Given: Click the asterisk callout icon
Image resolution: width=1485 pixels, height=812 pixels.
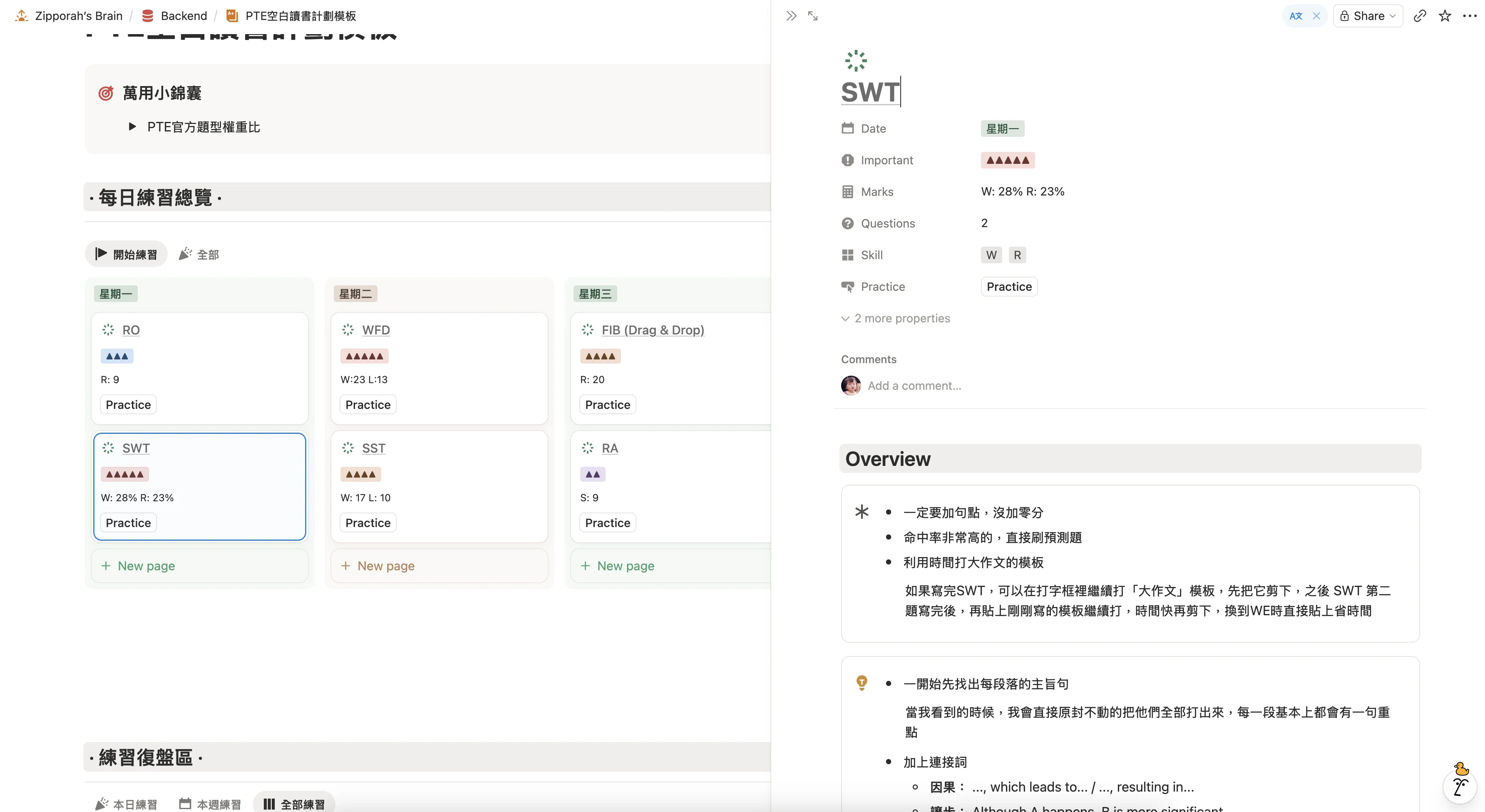Looking at the screenshot, I should (x=862, y=512).
